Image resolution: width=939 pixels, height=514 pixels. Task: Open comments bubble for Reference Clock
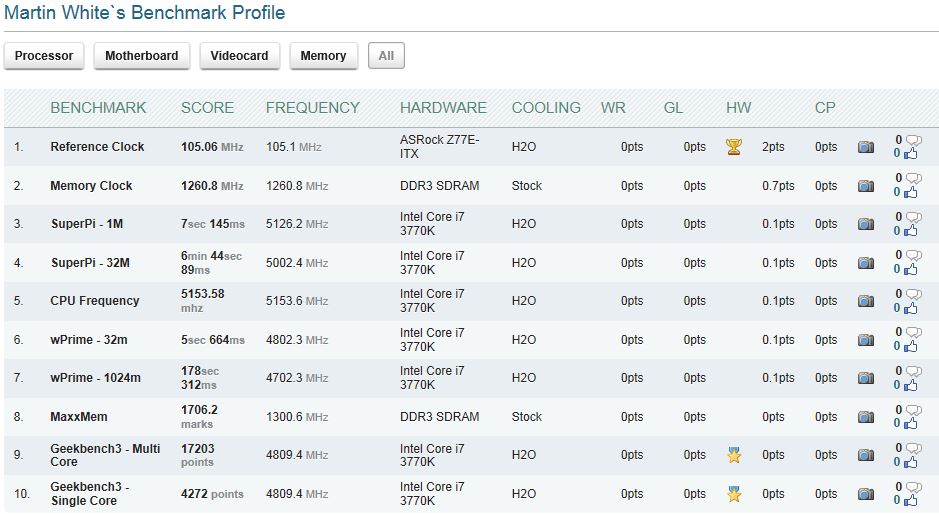point(913,140)
